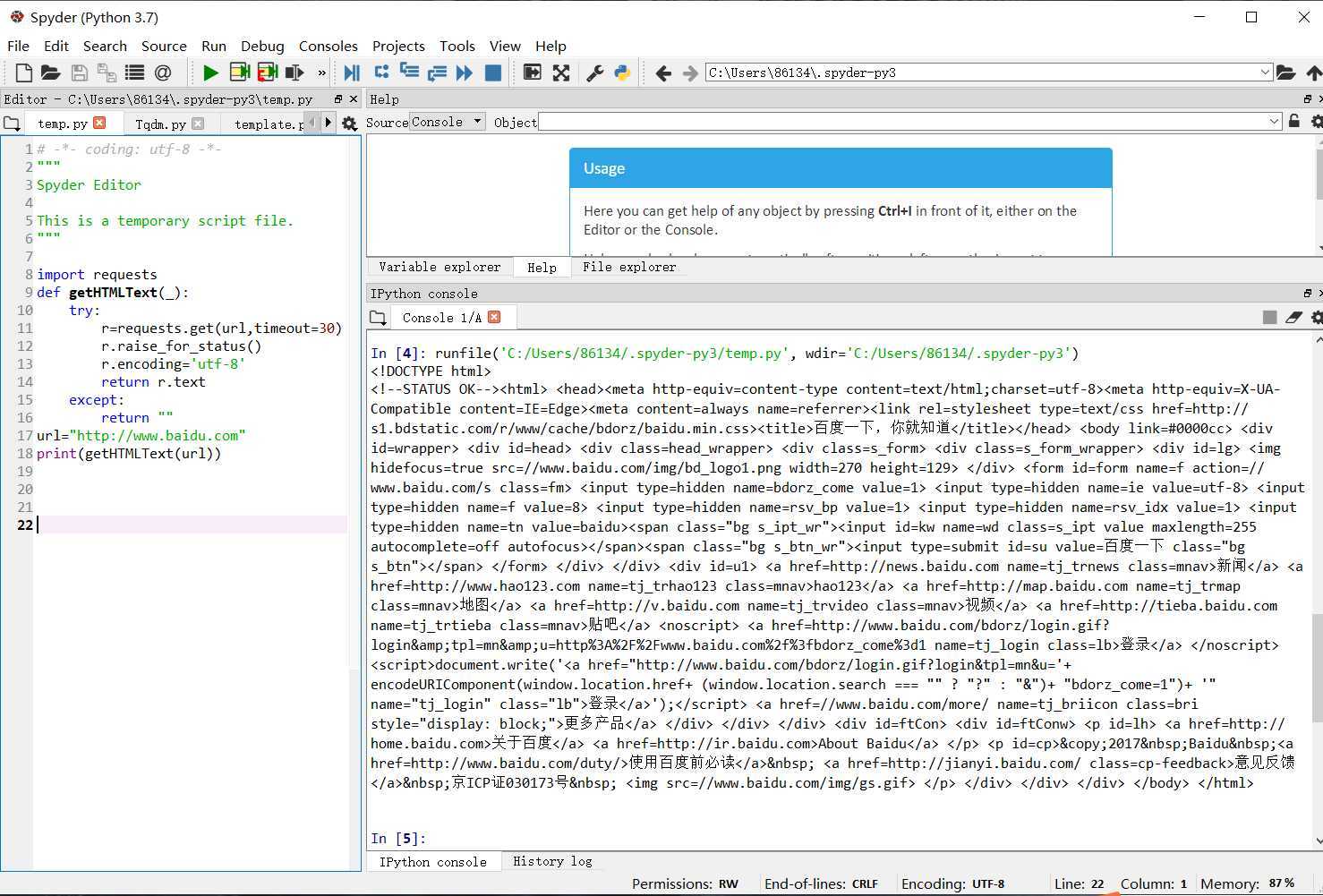Open working directory path dropdown
Screen dimensions: 1323x896
click(x=1265, y=73)
